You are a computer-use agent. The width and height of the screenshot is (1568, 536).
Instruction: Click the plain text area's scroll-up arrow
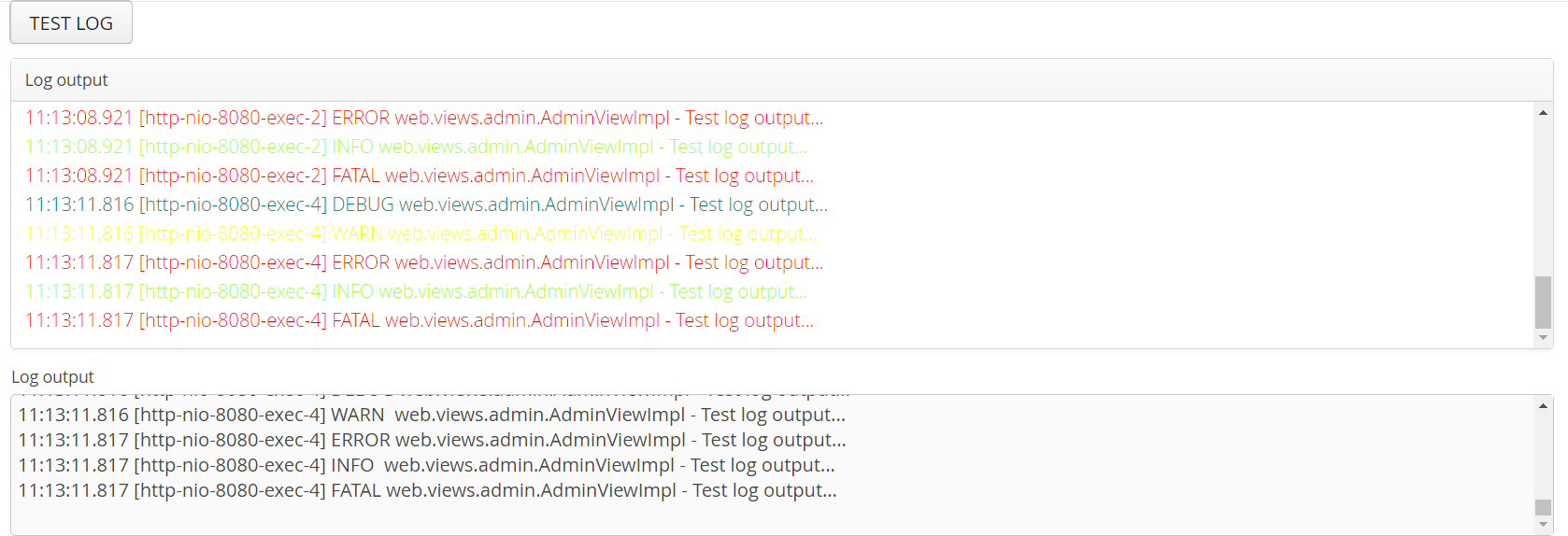(x=1543, y=406)
